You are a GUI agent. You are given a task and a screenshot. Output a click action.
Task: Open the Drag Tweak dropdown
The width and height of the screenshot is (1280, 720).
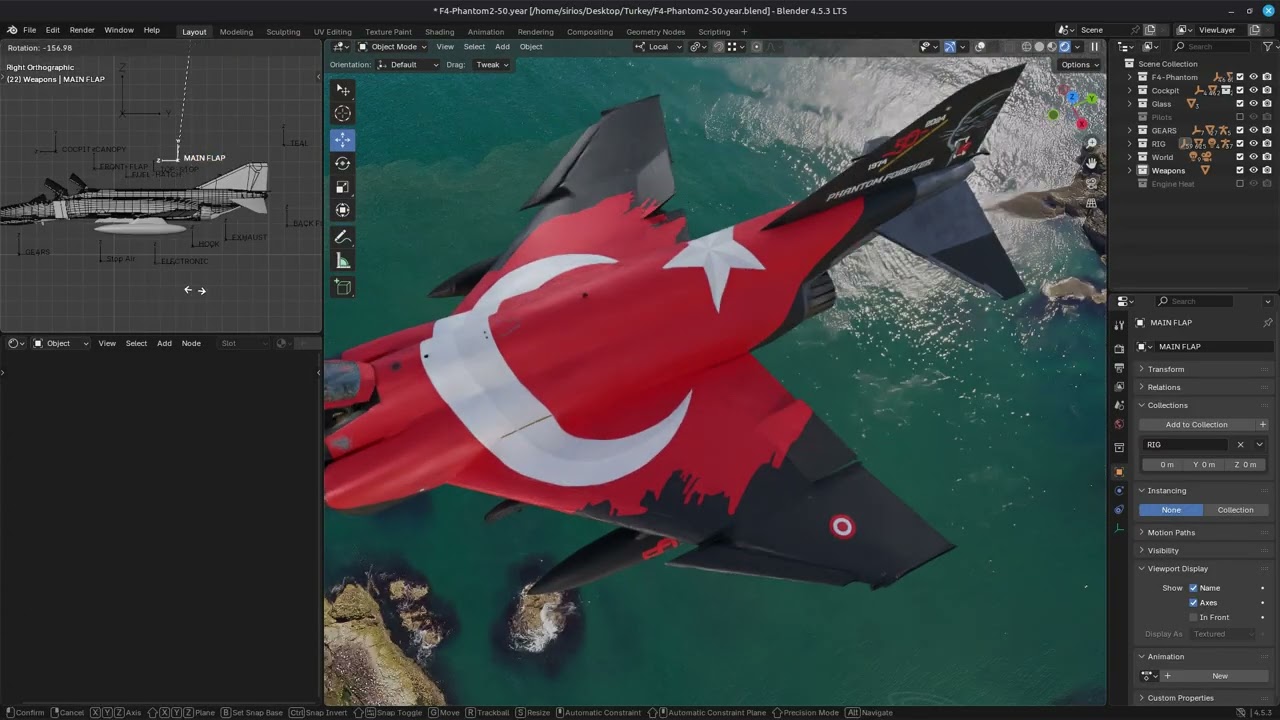(x=492, y=65)
